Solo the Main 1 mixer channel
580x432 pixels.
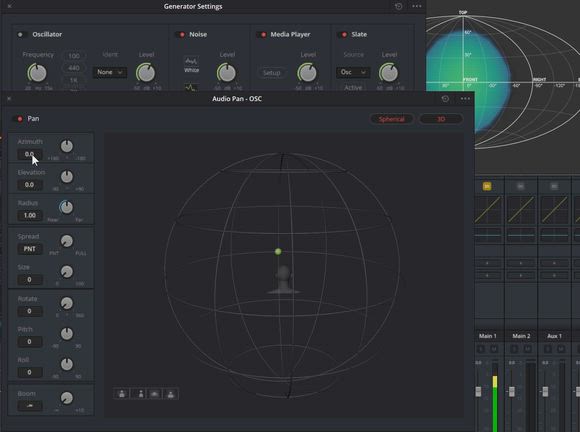click(x=481, y=349)
